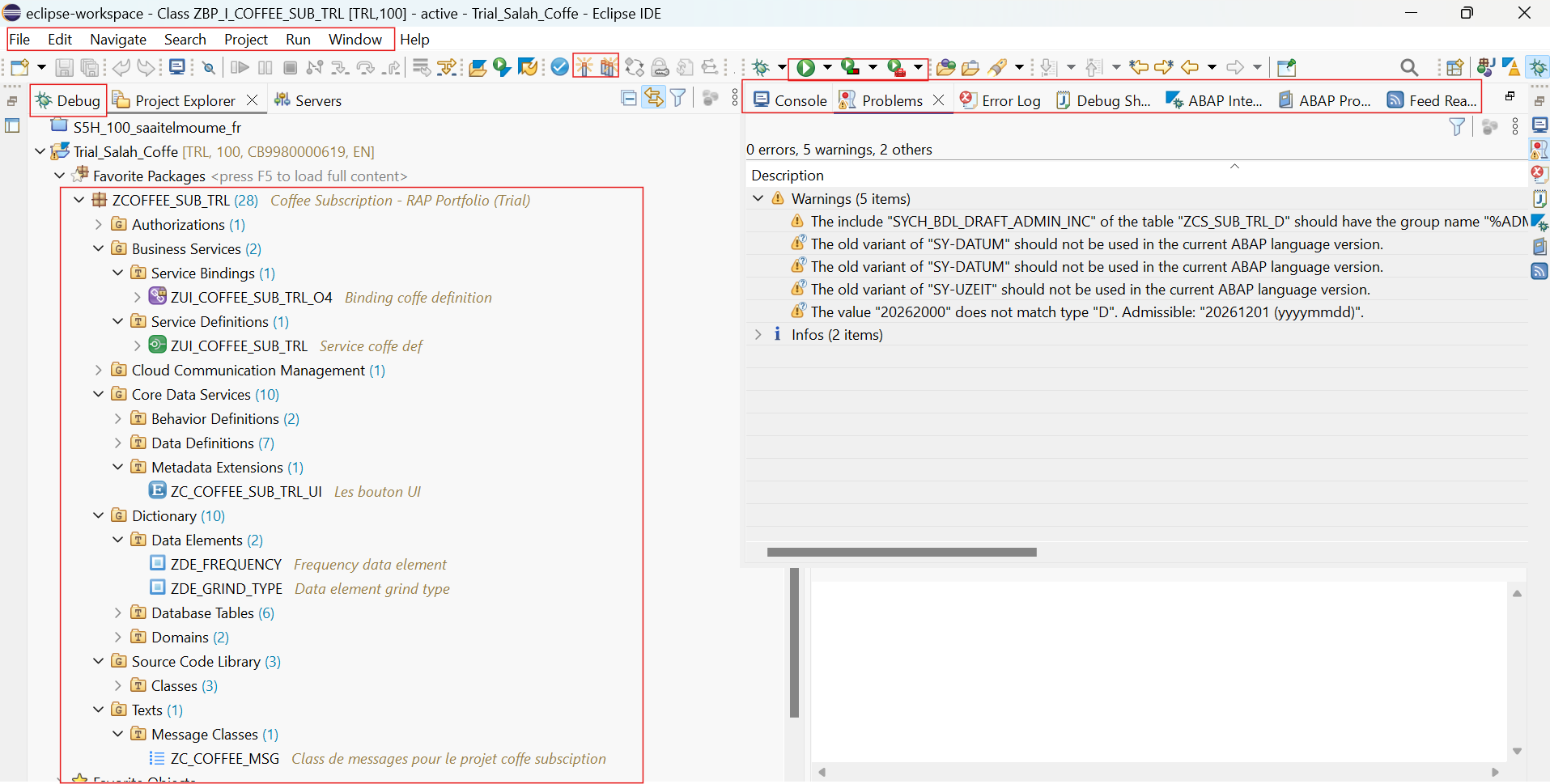
Task: Click the Search magnifier icon in toolbar
Action: 1408,68
